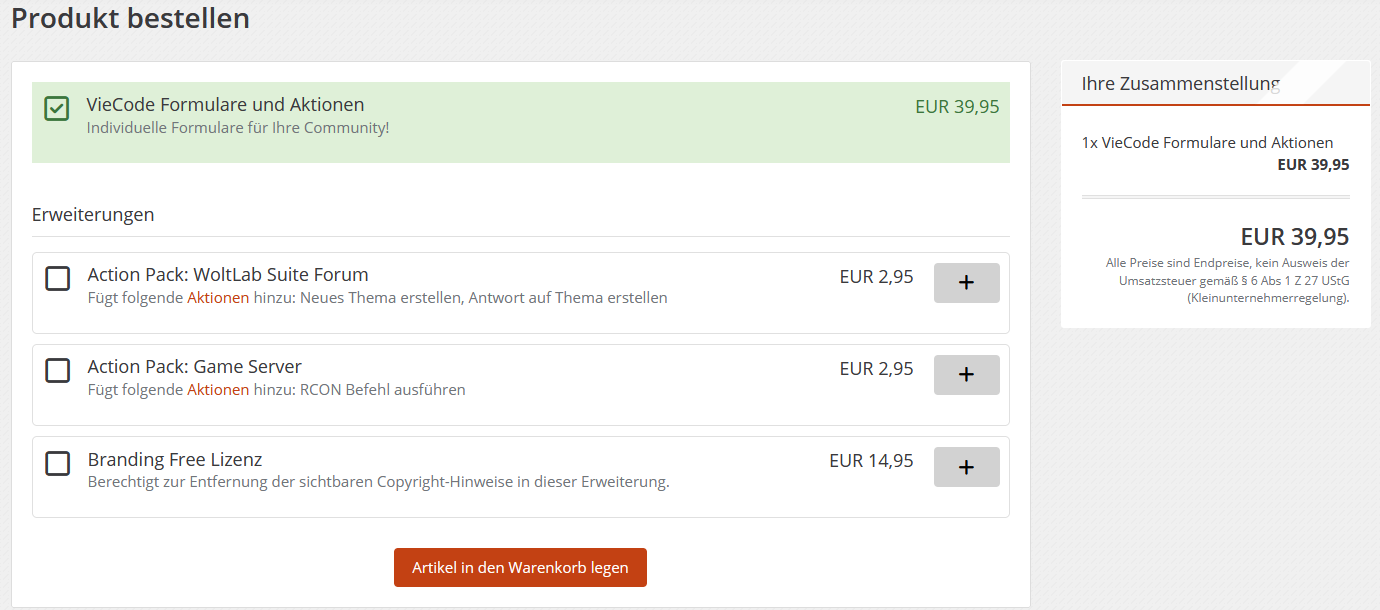This screenshot has height=610, width=1380.
Task: Uncheck the VieCode Formulare und Aktionen checkbox
Action: (x=57, y=109)
